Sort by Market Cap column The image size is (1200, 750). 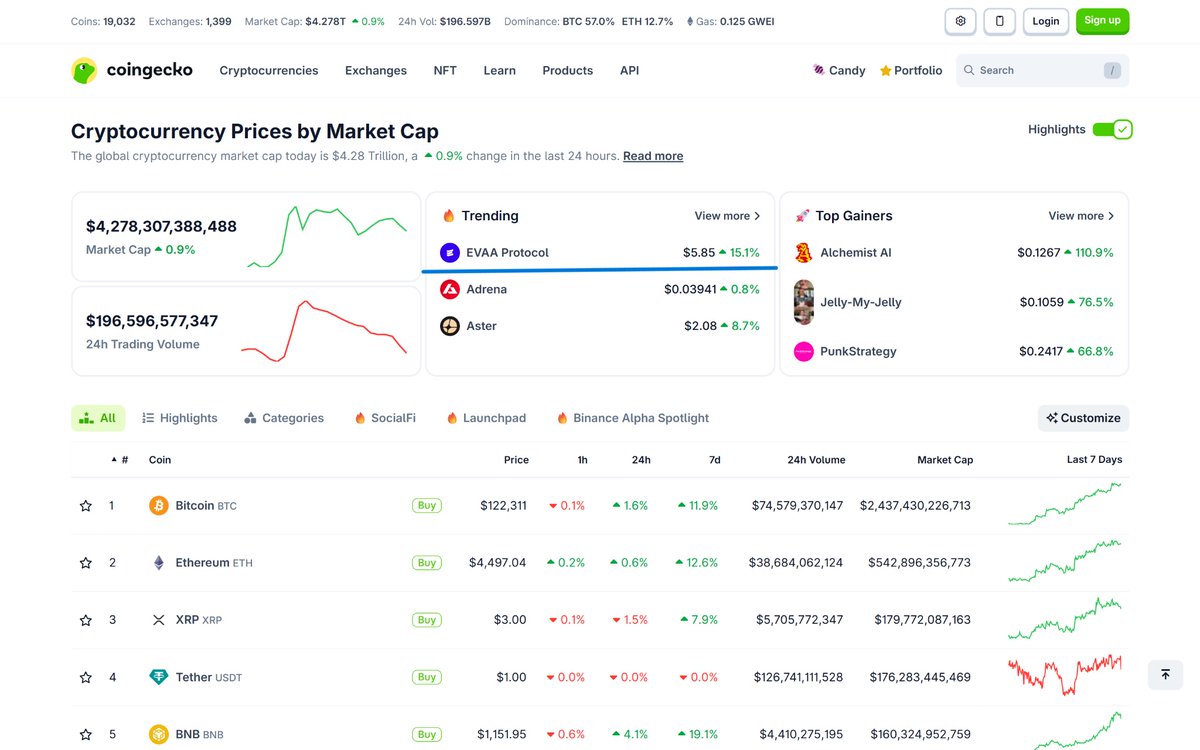coord(945,460)
